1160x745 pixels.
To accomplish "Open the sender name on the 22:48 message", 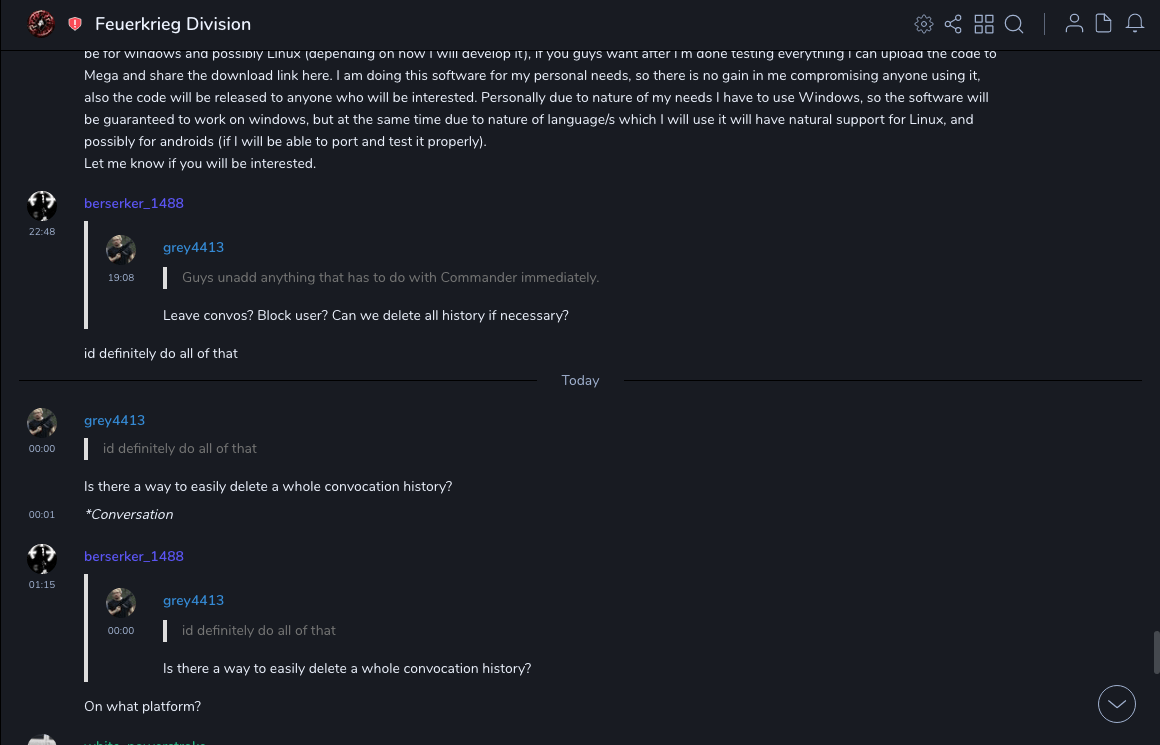I will click(x=134, y=203).
